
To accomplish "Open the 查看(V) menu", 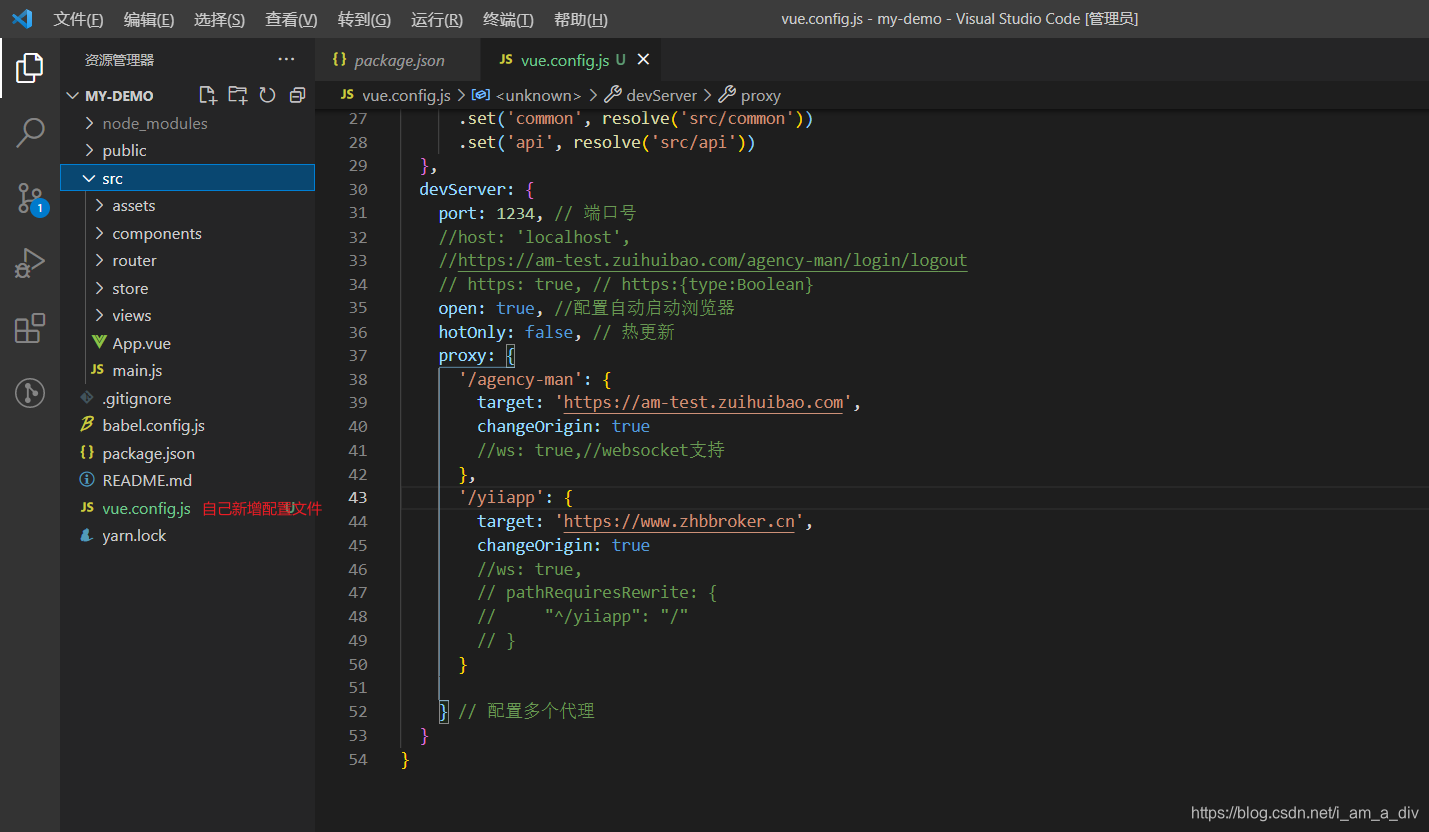I will (291, 20).
